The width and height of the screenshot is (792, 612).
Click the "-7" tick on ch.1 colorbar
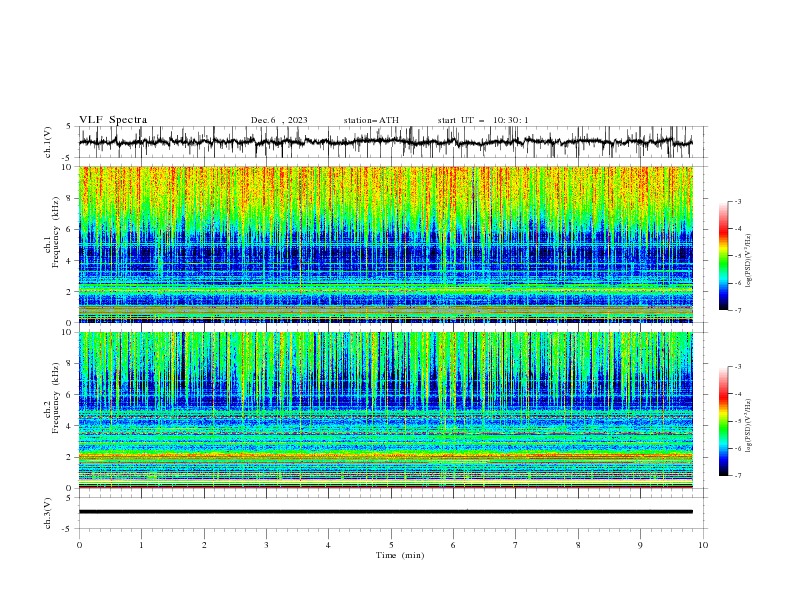point(738,310)
